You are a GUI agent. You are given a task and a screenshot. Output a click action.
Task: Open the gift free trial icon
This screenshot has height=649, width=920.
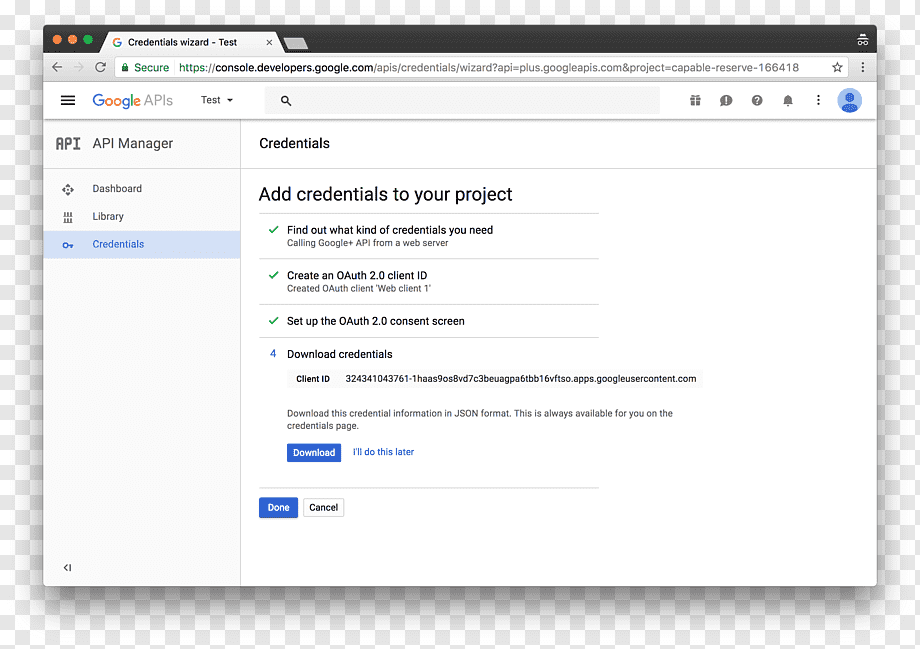(x=695, y=100)
